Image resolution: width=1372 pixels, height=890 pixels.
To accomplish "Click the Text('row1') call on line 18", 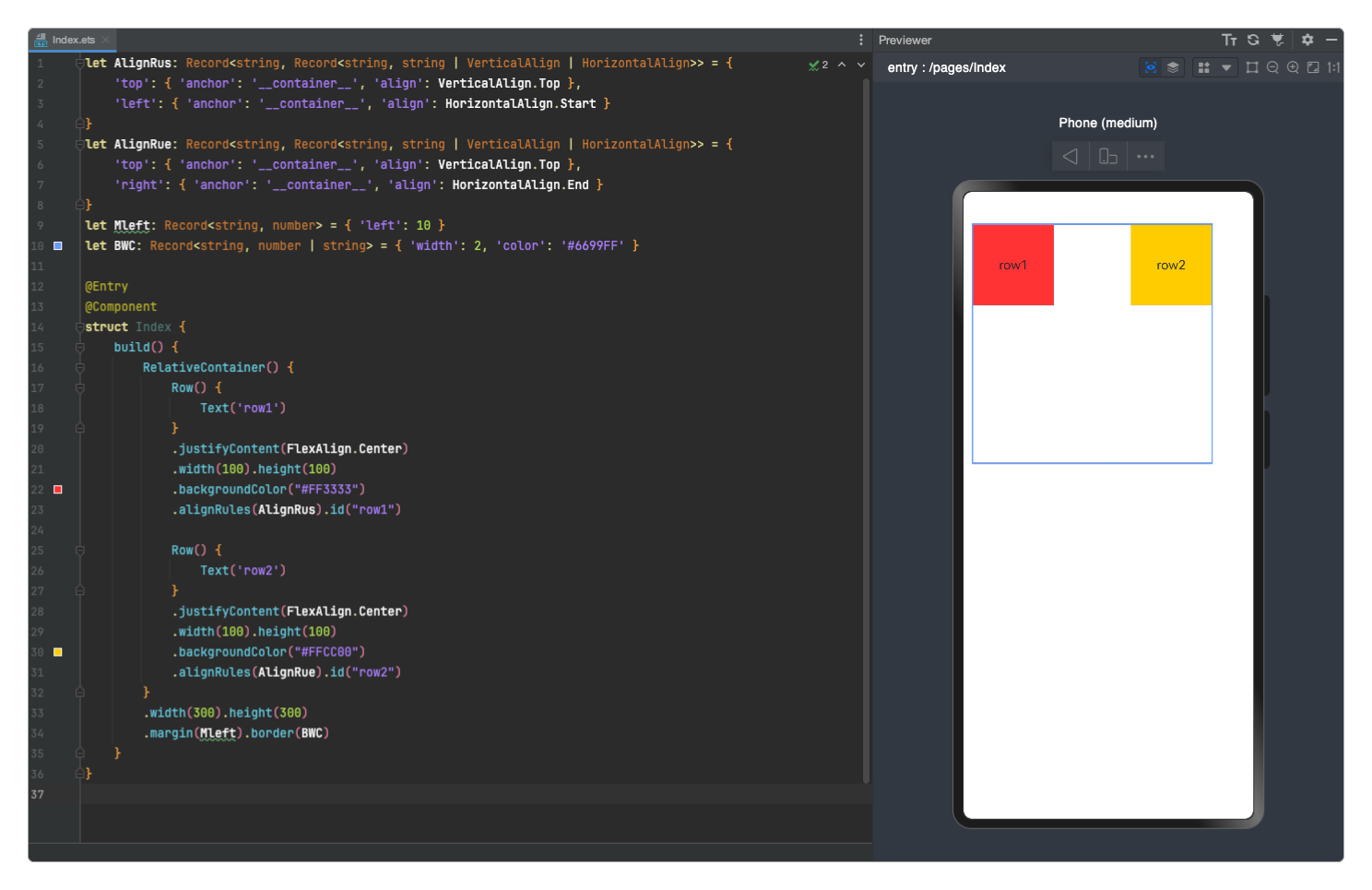I will click(x=243, y=408).
